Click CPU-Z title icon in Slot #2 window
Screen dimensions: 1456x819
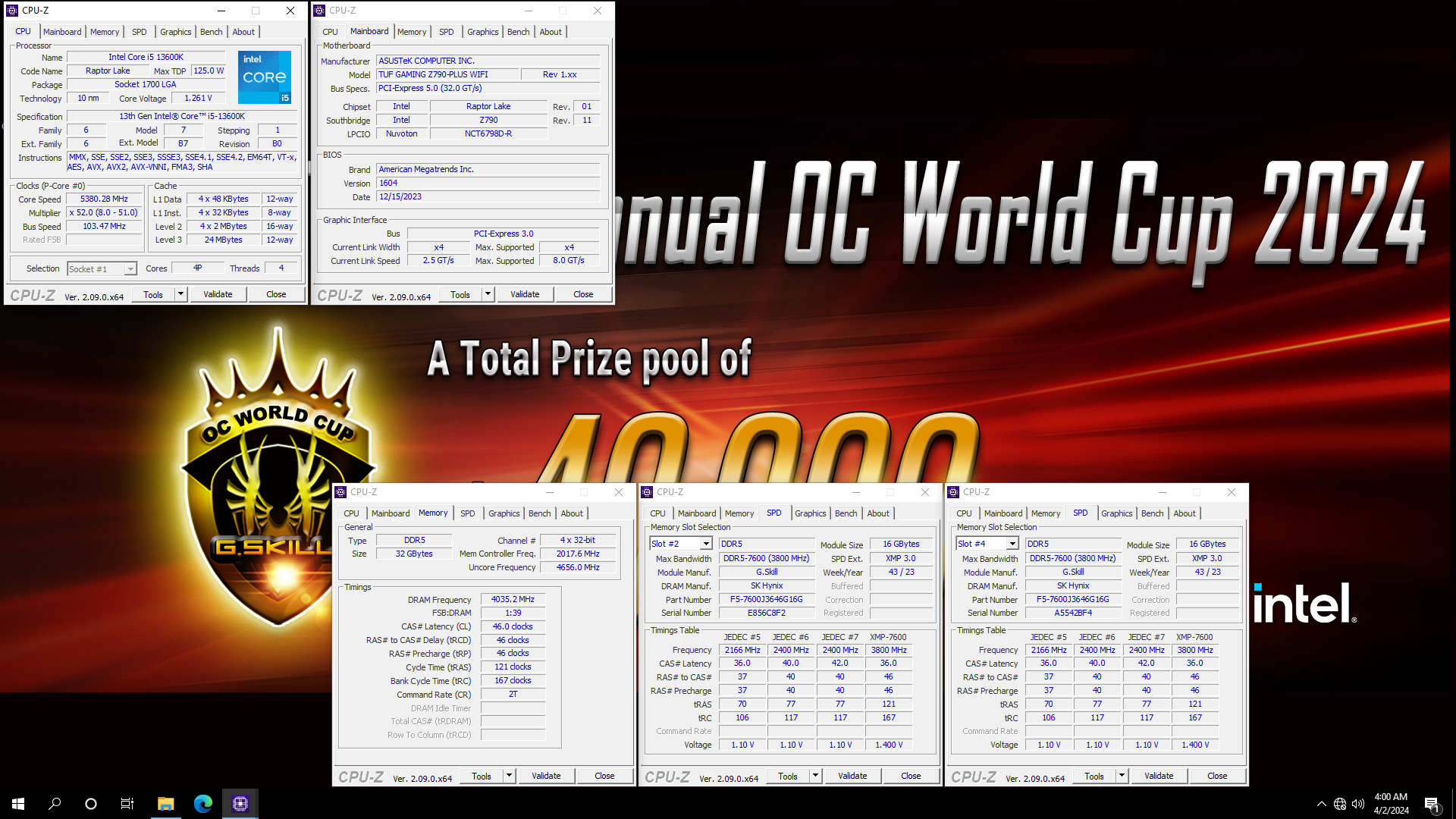(x=647, y=492)
